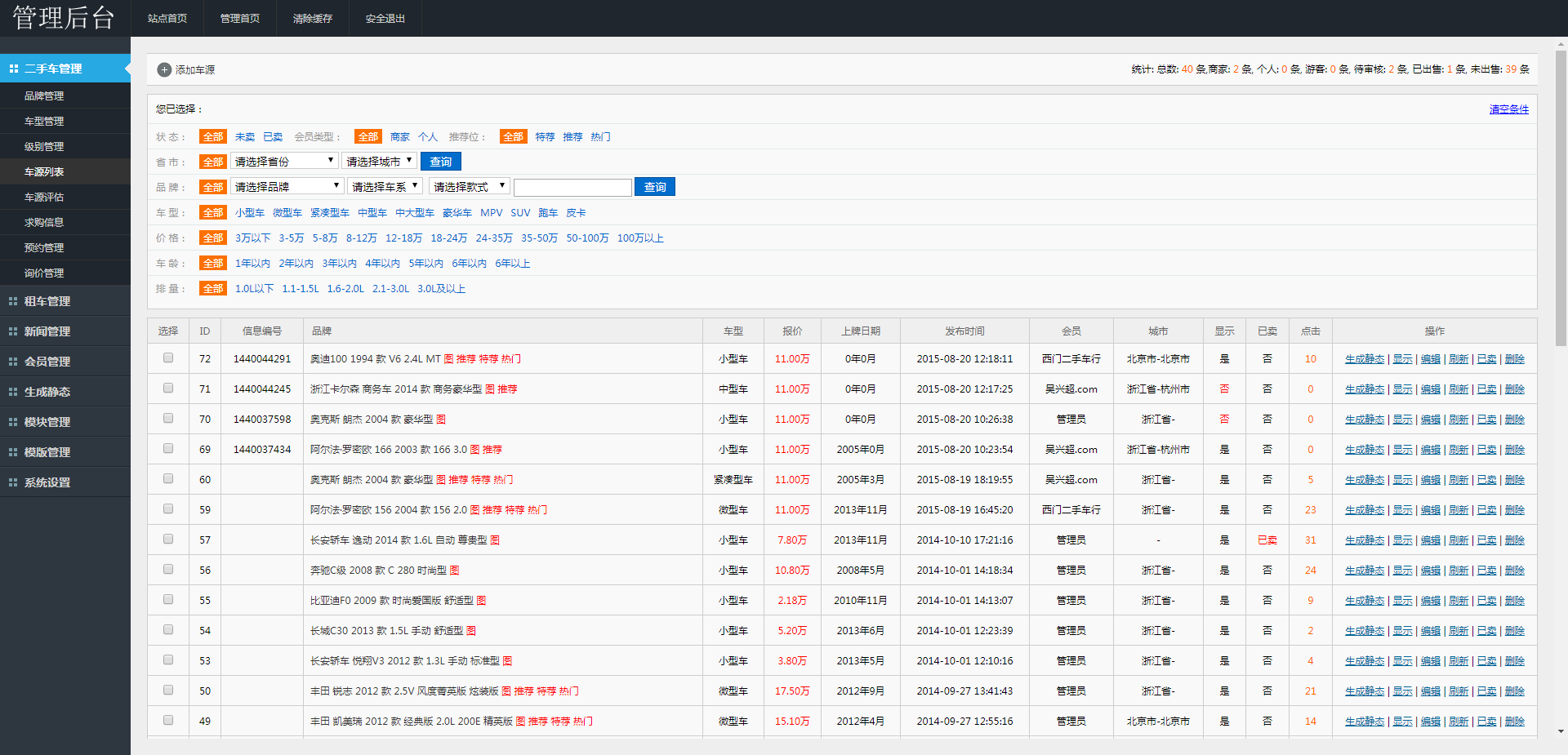
Task: Filter price by 100万以上
Action: pyautogui.click(x=640, y=238)
